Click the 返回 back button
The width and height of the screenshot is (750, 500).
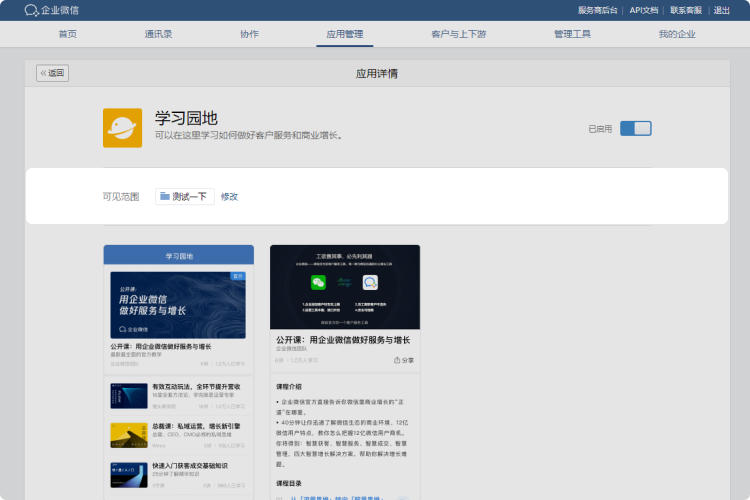[53, 73]
